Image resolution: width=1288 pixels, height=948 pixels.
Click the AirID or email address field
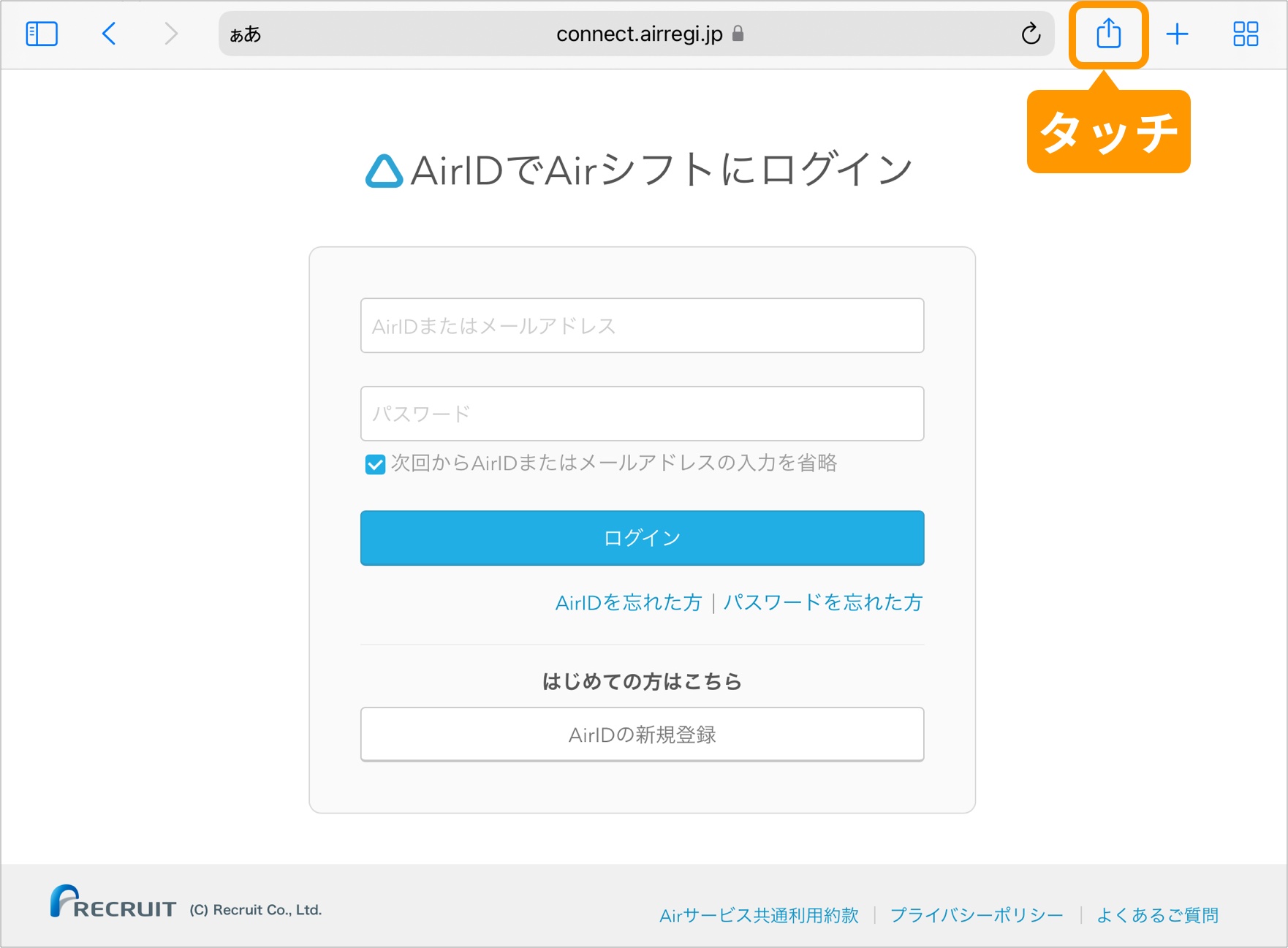642,325
